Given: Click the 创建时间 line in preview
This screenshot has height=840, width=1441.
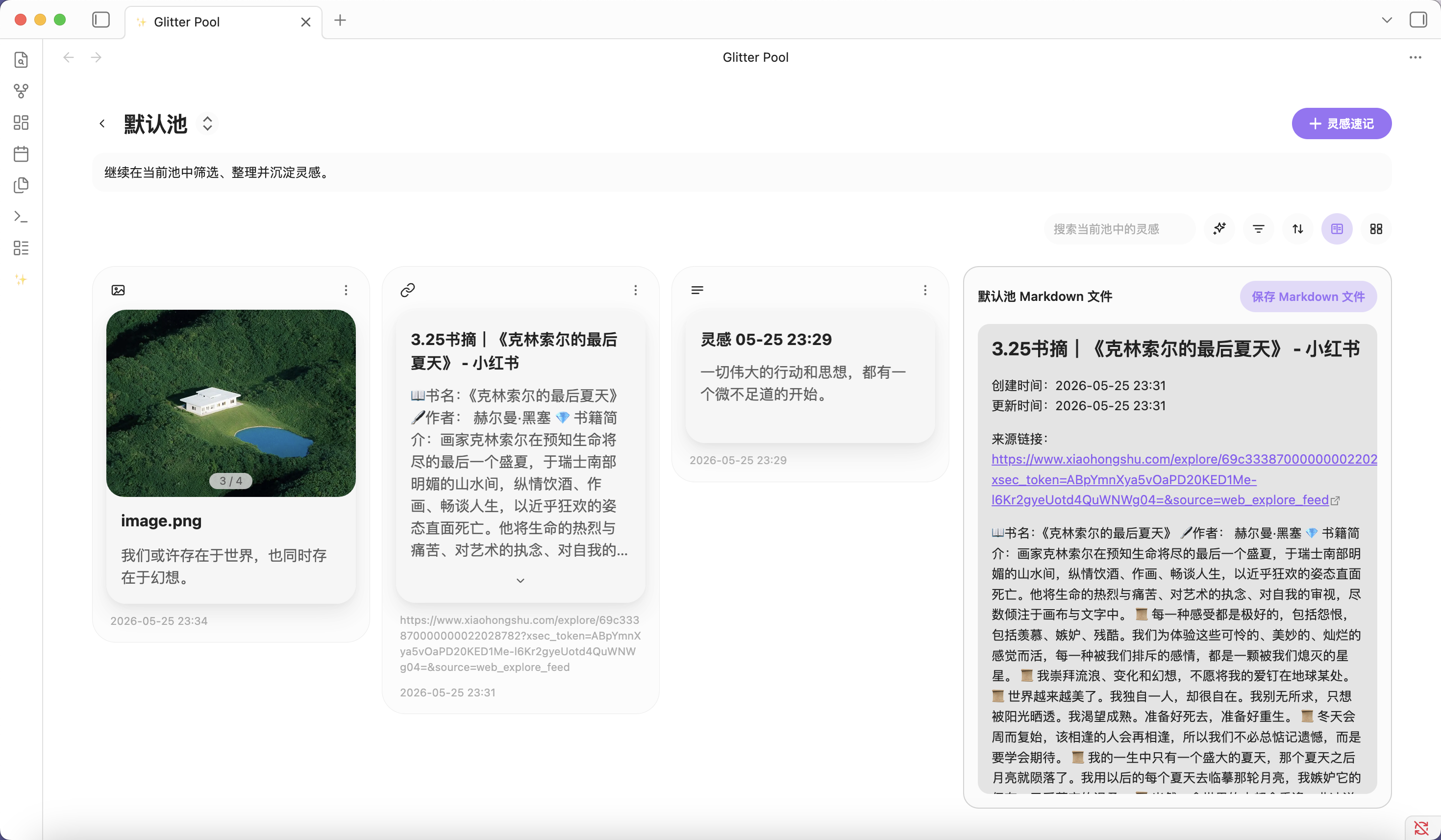Looking at the screenshot, I should 1078,385.
